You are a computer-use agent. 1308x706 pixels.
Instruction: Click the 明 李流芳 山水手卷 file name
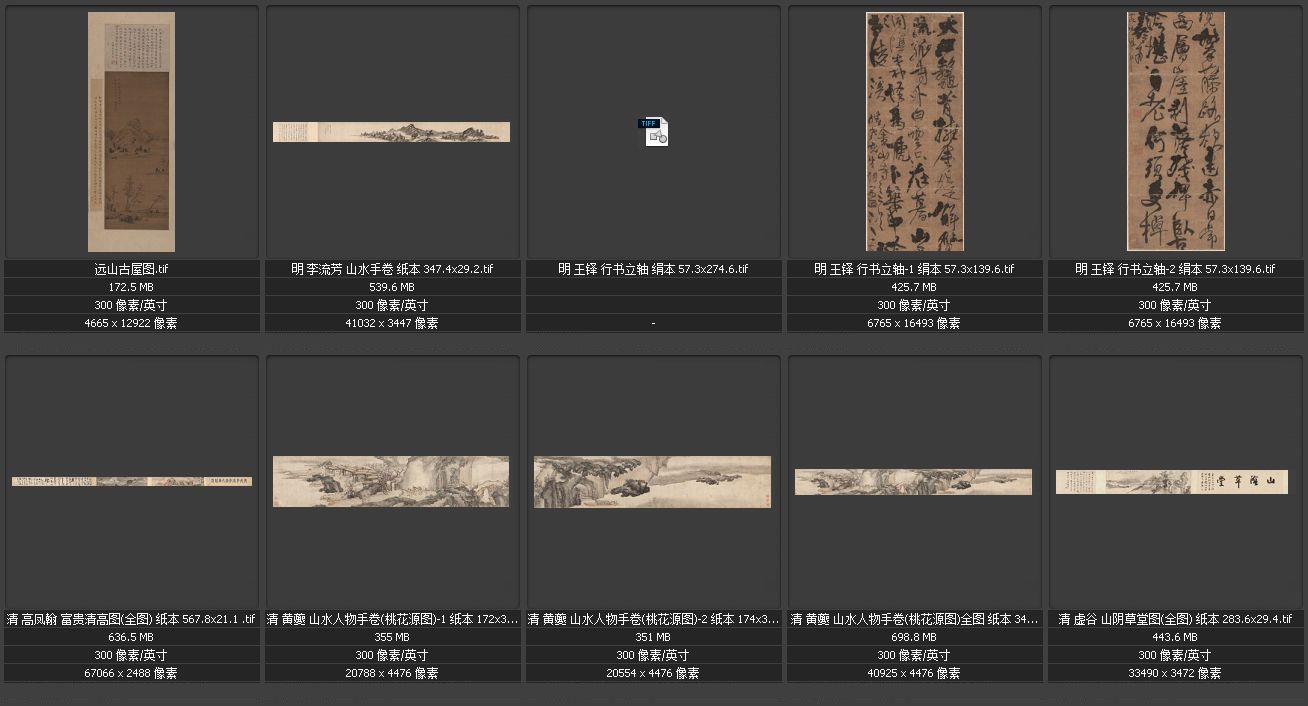point(392,269)
